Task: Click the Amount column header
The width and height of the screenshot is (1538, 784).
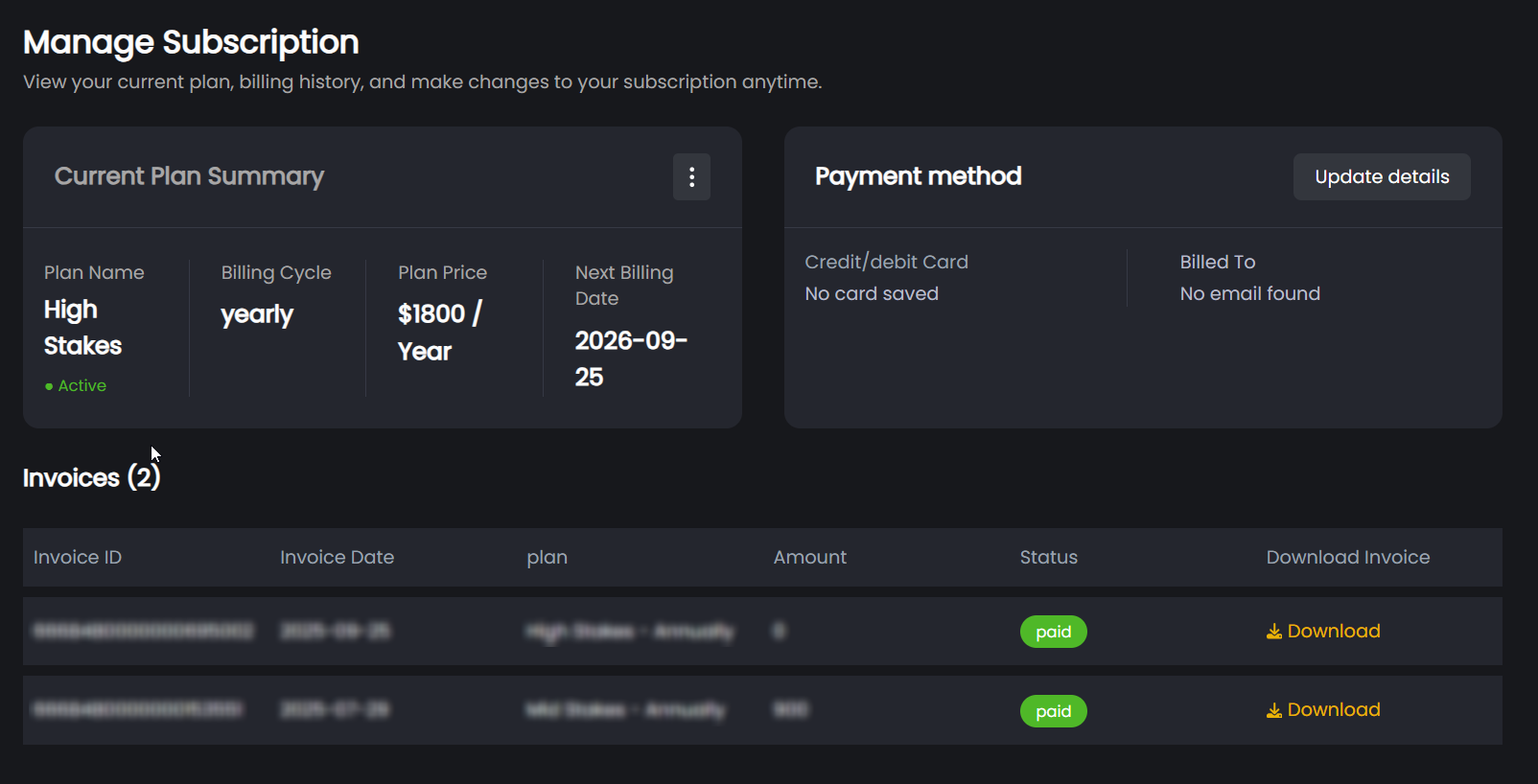Action: coord(810,558)
